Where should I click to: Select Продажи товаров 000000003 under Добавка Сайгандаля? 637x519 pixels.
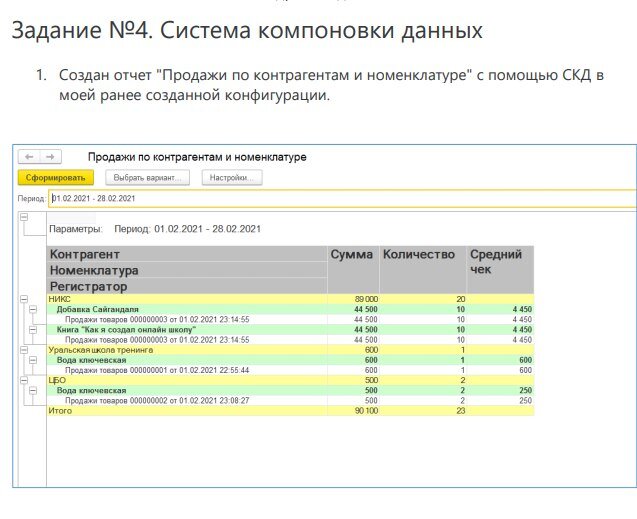tap(187, 320)
